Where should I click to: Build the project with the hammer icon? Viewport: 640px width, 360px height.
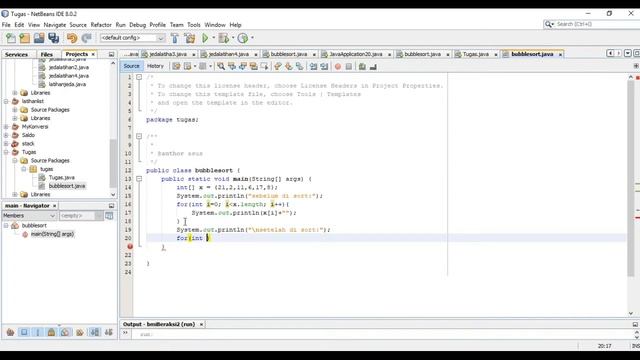(175, 38)
